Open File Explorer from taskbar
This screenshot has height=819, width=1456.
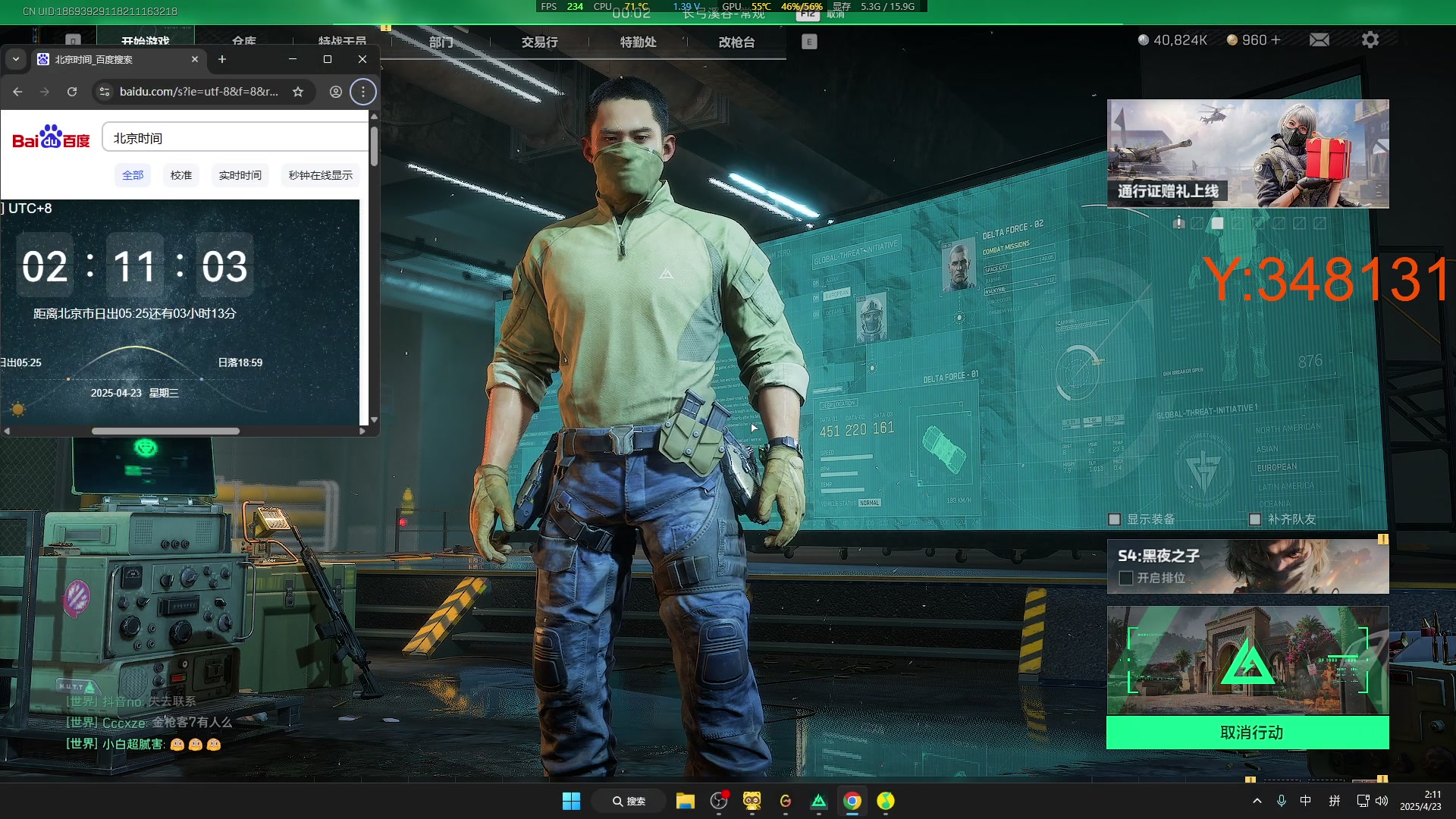686,801
